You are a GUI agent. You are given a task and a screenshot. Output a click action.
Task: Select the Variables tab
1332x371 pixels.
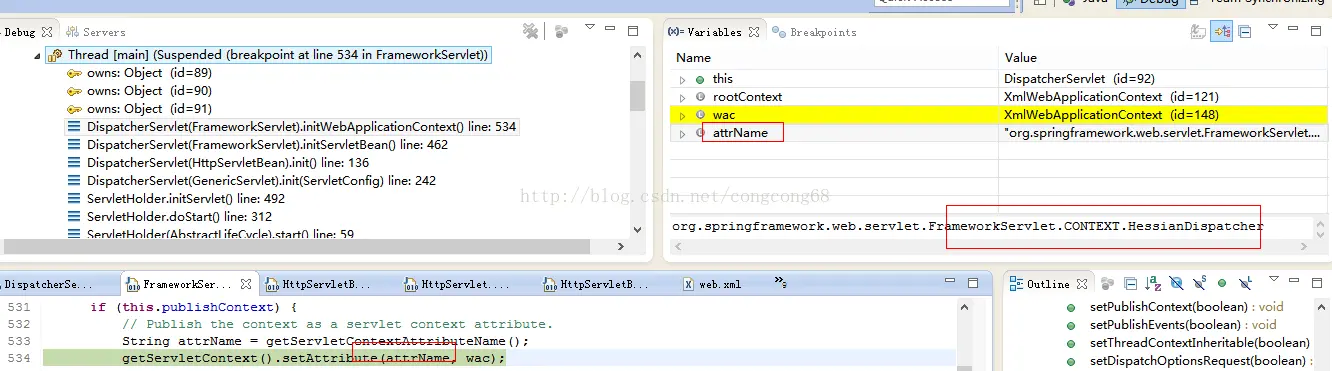713,32
